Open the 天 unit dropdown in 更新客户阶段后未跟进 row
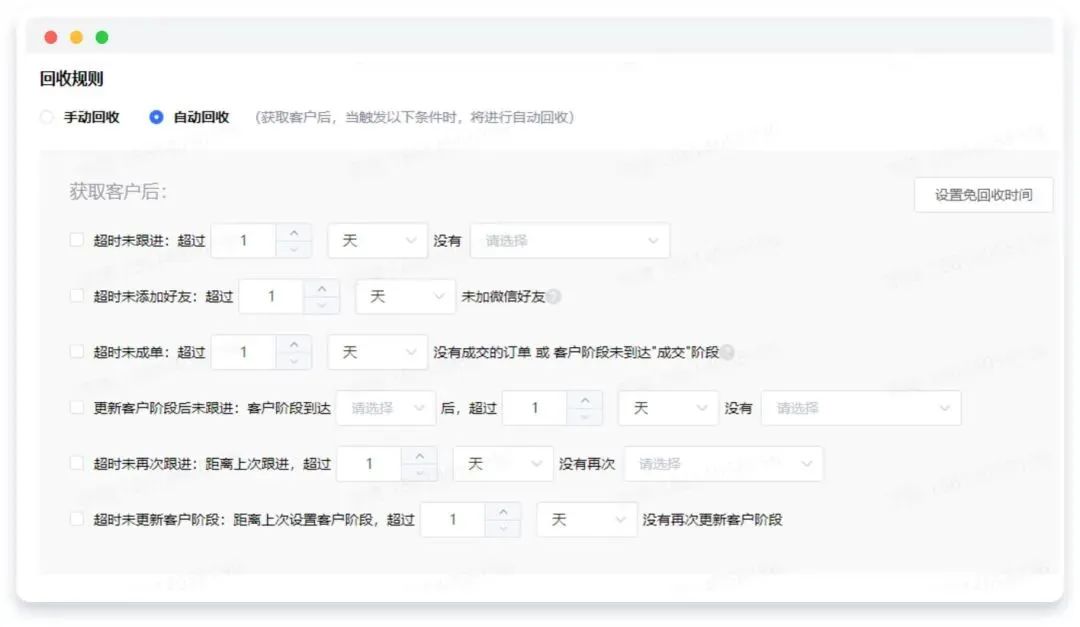 click(668, 408)
